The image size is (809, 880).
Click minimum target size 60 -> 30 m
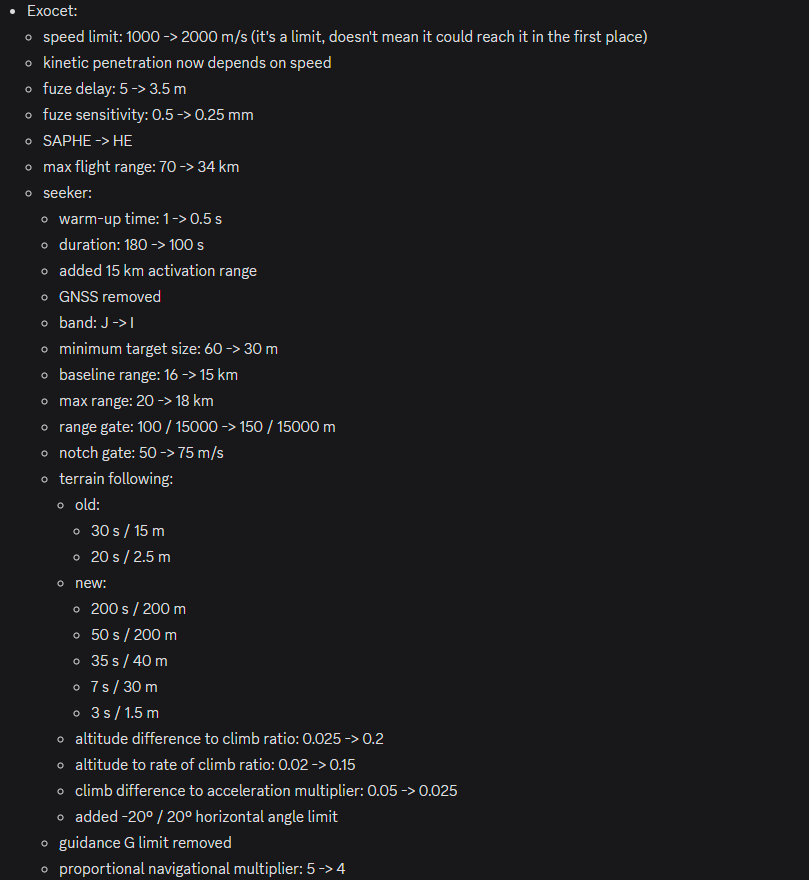click(x=168, y=349)
